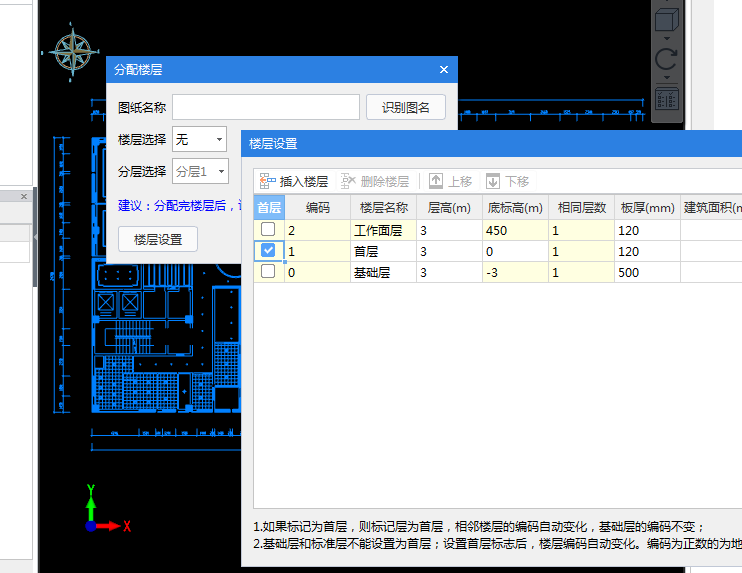Image resolution: width=742 pixels, height=573 pixels.
Task: Click the 底标高(m) column header
Action: [515, 208]
